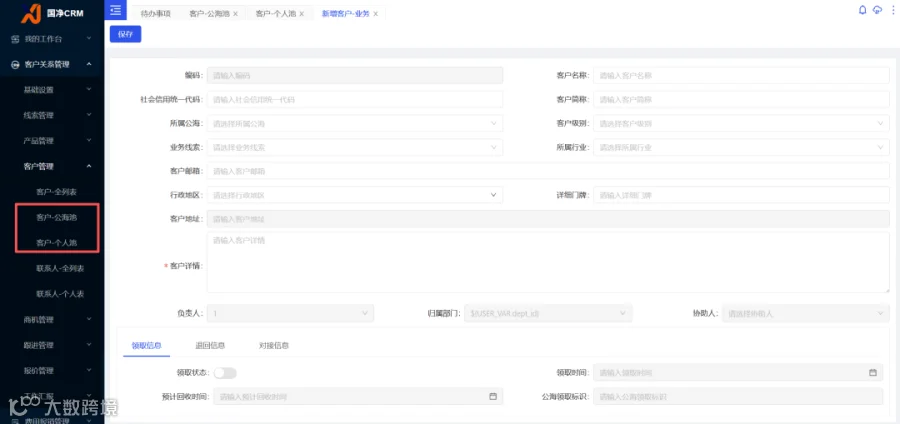Open the 客户级别 dropdown
Image resolution: width=900 pixels, height=424 pixels.
[x=741, y=123]
